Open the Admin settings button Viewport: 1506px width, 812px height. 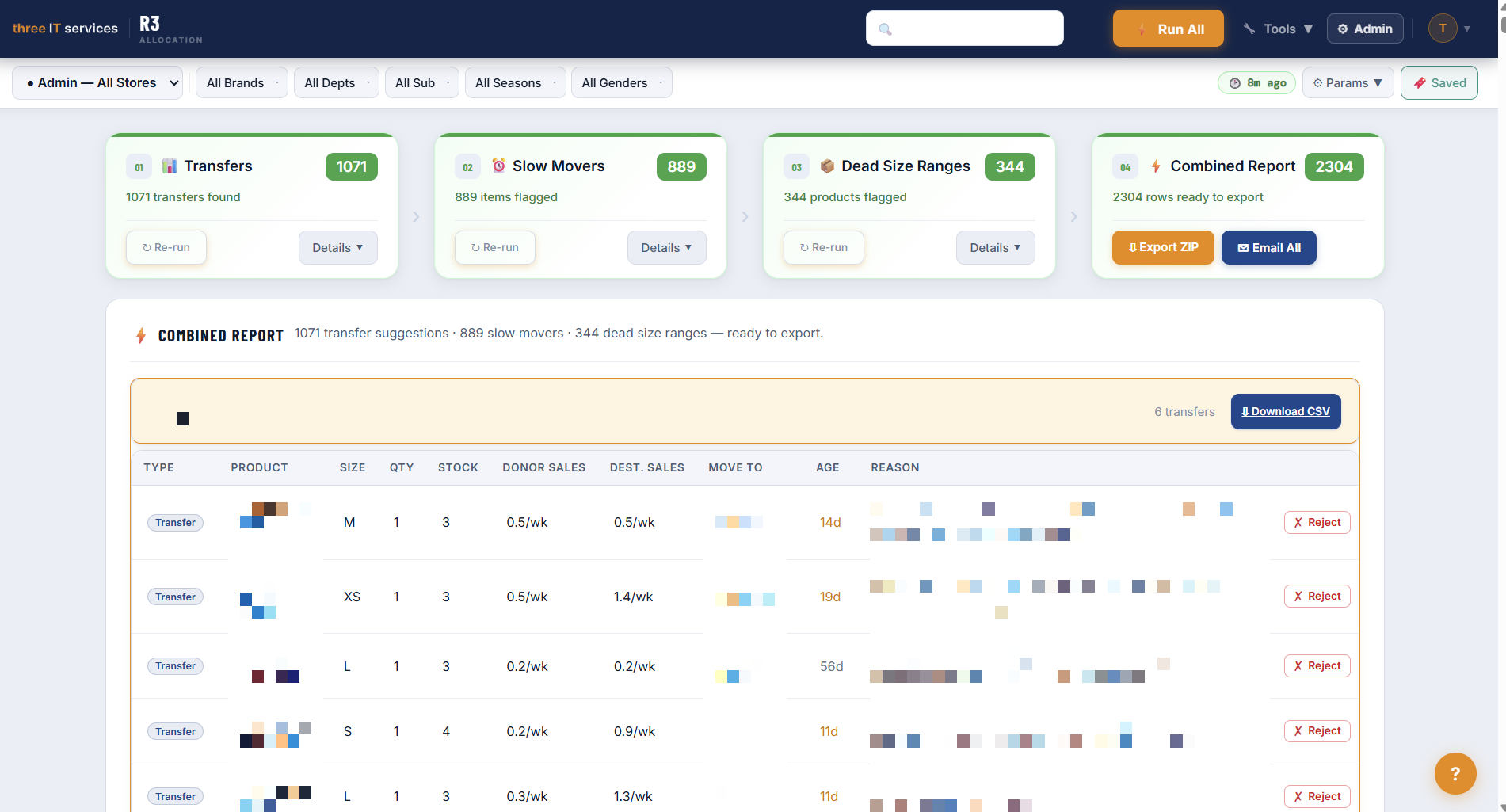click(1365, 29)
